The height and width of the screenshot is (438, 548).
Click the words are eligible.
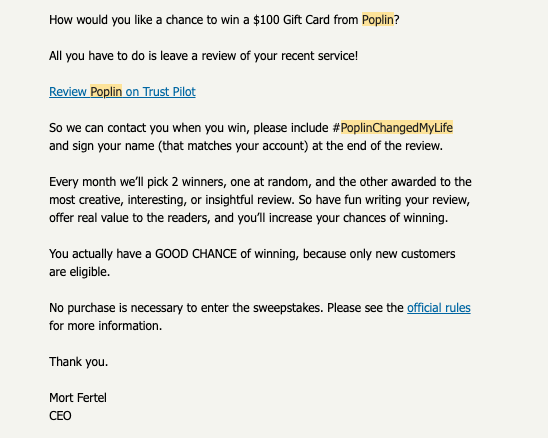click(x=79, y=272)
